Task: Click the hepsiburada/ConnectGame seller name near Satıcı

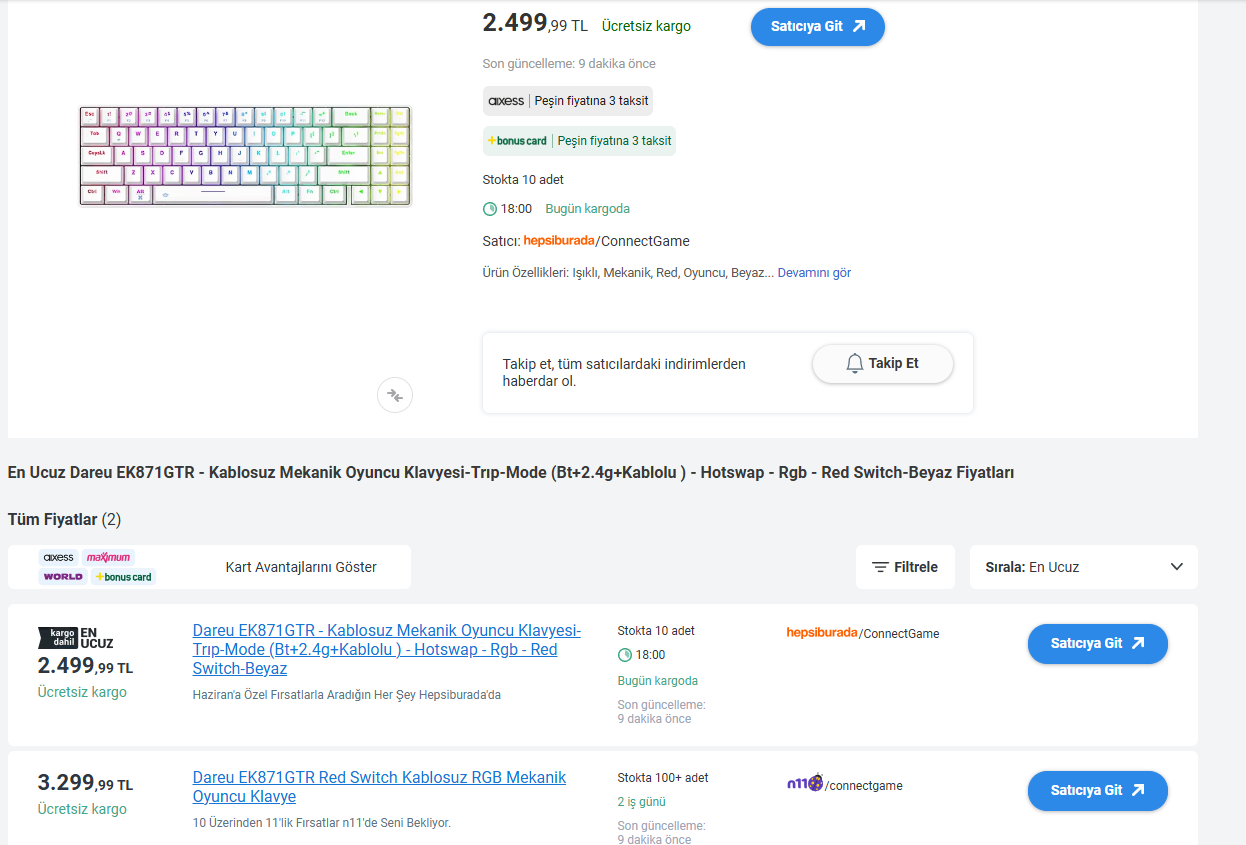Action: coord(606,241)
